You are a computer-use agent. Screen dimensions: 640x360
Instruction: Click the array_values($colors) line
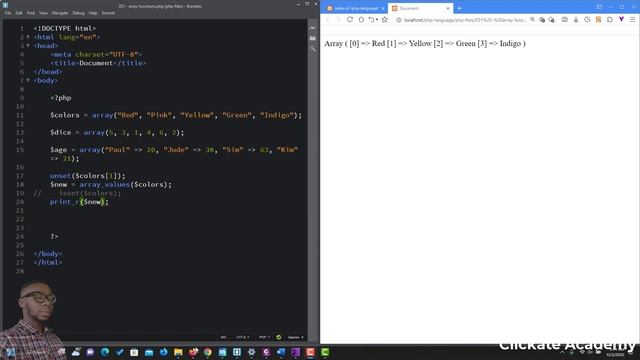pos(111,184)
